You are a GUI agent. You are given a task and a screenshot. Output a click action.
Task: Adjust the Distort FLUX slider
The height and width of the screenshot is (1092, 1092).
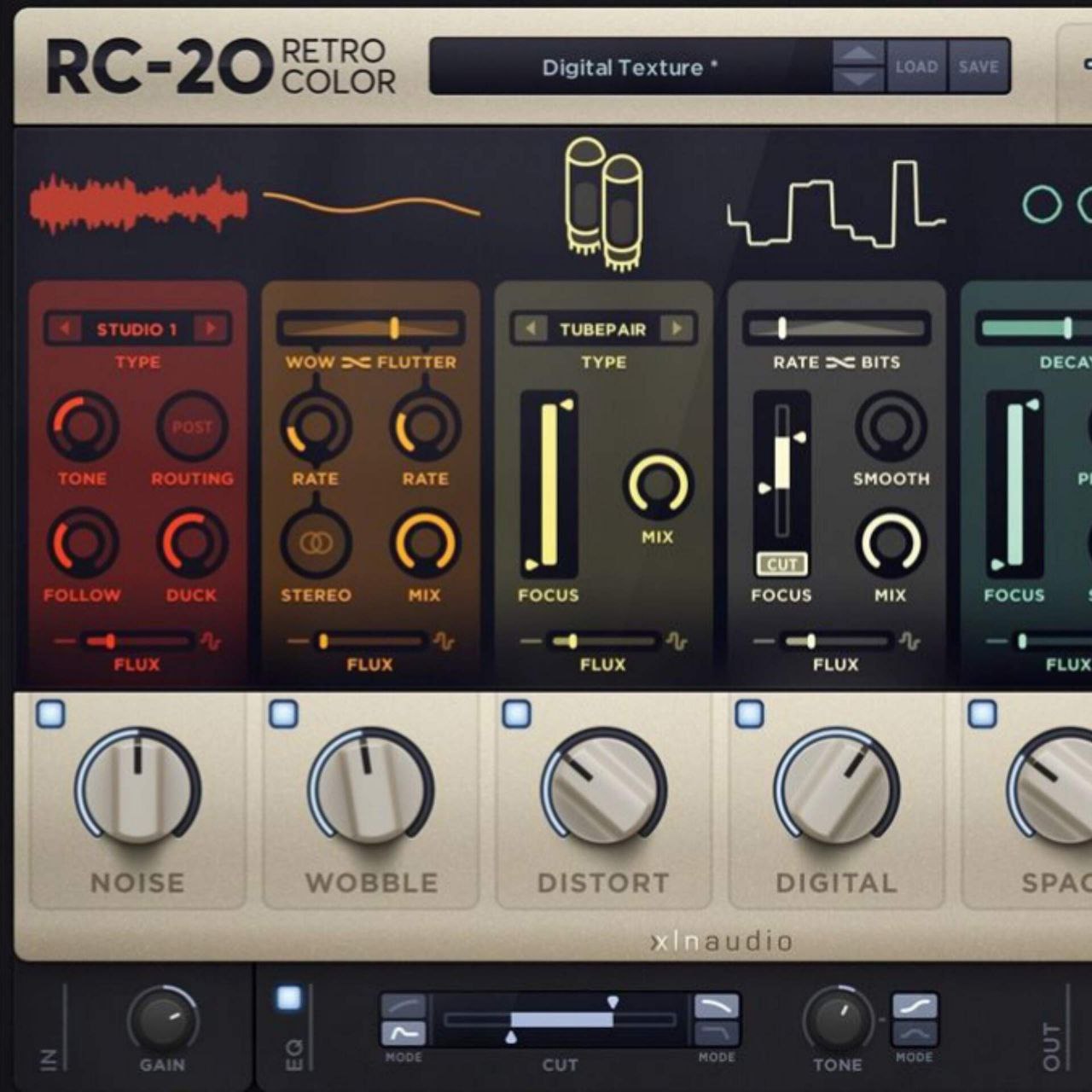(x=602, y=641)
